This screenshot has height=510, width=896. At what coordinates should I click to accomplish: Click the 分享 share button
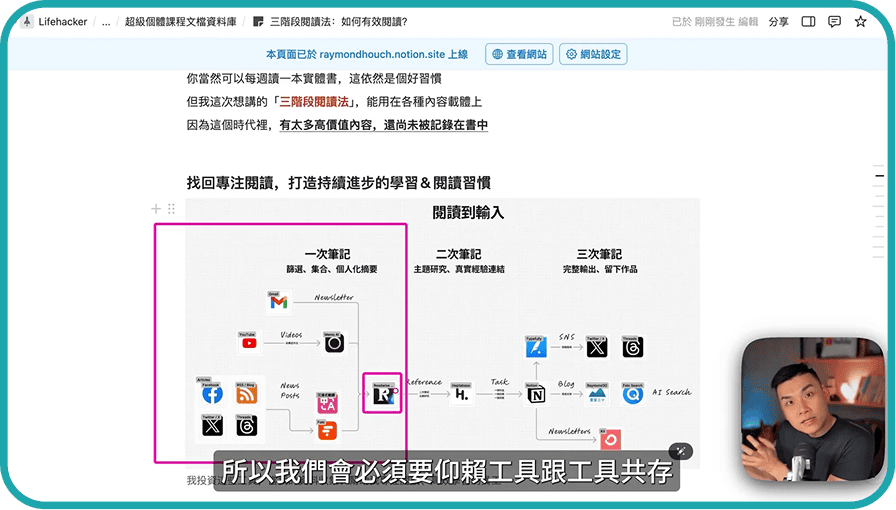778,22
